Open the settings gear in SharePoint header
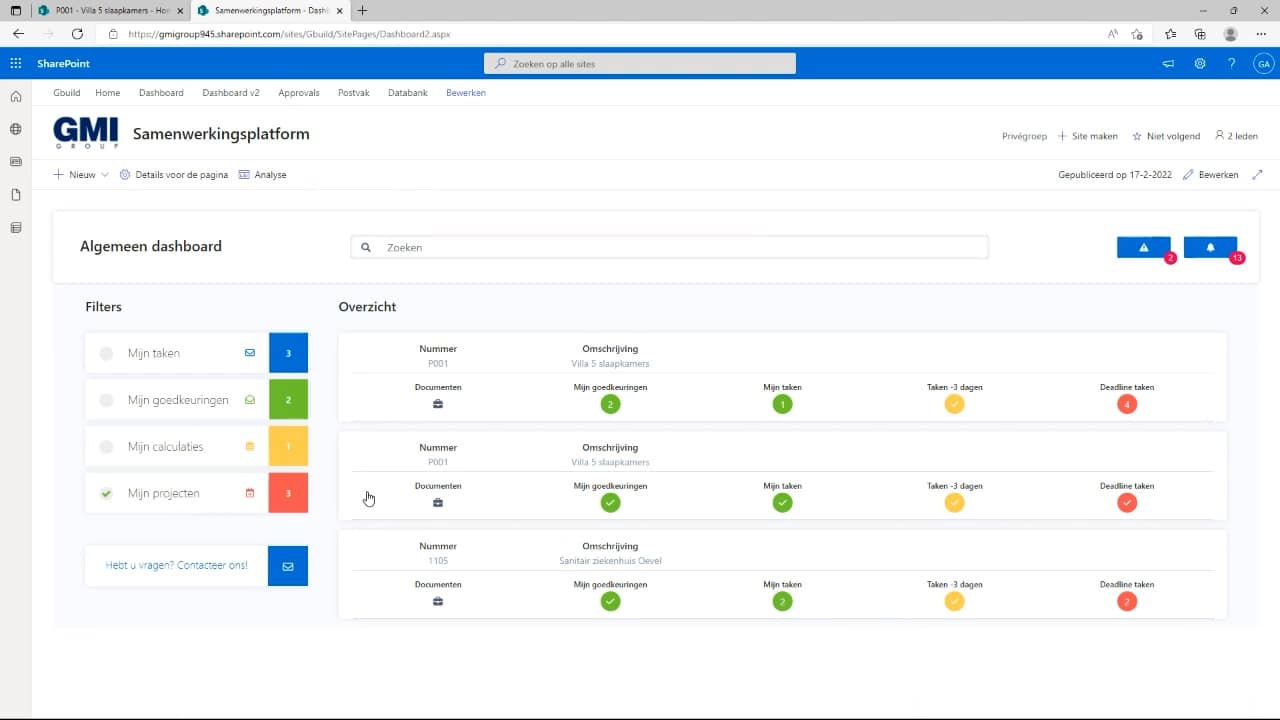The width and height of the screenshot is (1280, 720). click(x=1200, y=63)
